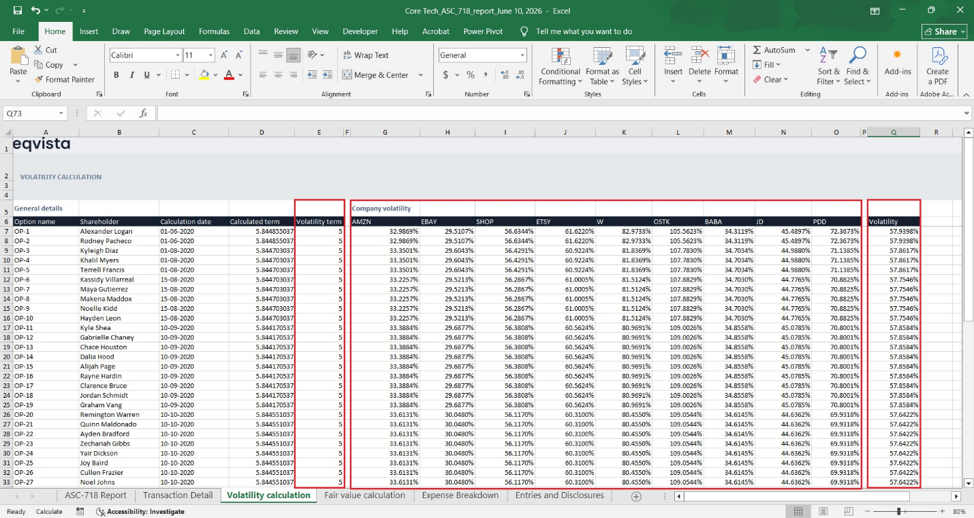
Task: Decrease font size with small A
Action: 239,55
